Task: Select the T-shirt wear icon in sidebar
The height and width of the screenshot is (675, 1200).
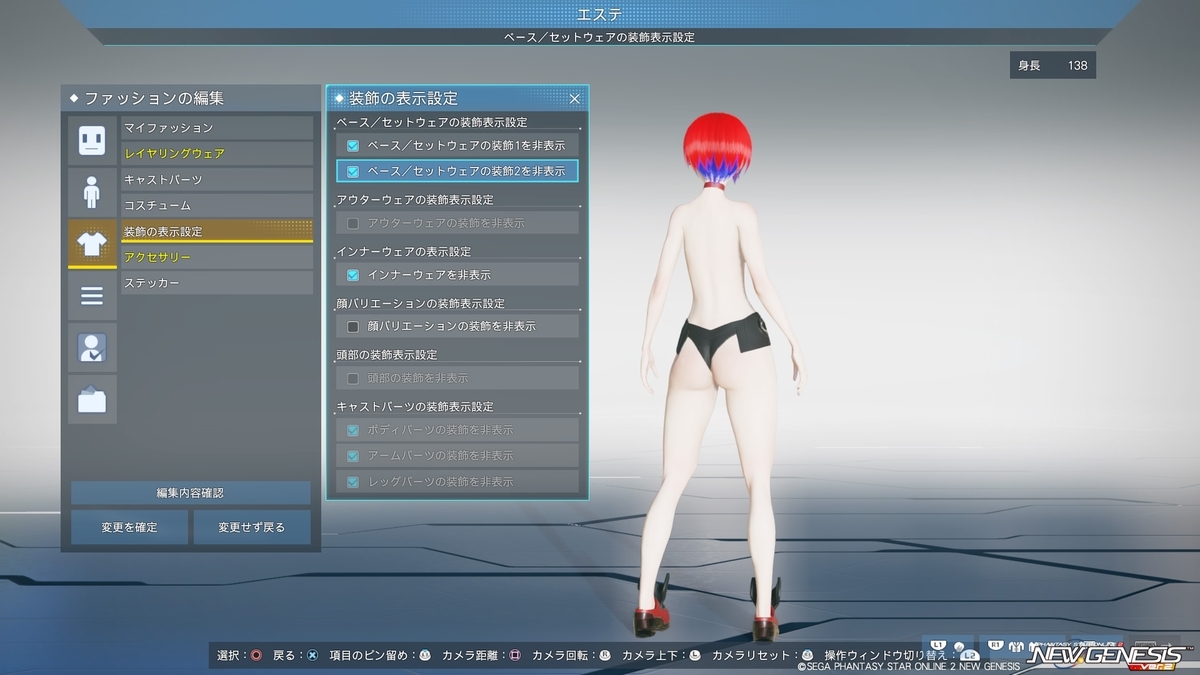Action: pos(92,244)
